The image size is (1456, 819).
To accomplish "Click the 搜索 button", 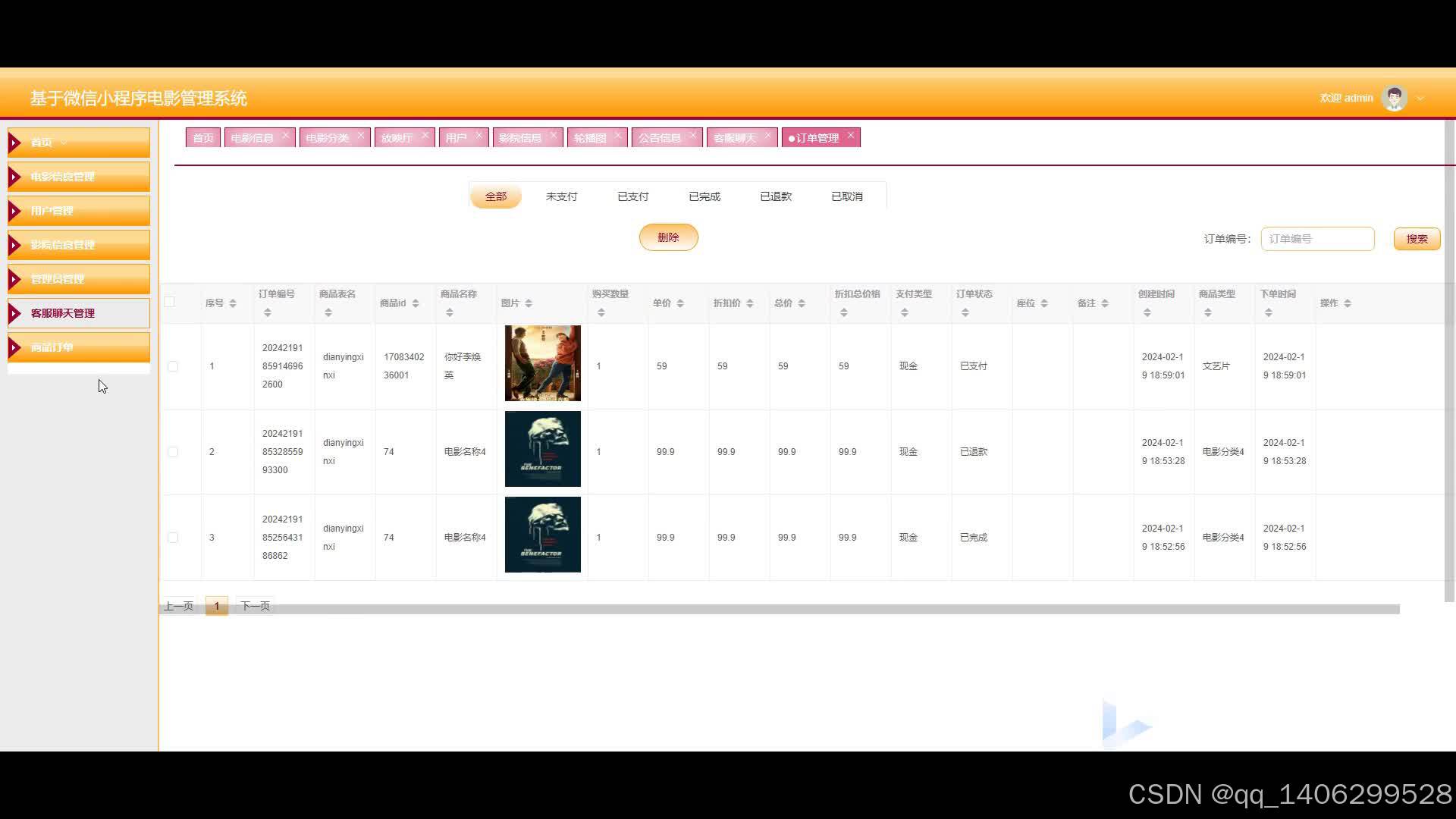I will 1417,239.
